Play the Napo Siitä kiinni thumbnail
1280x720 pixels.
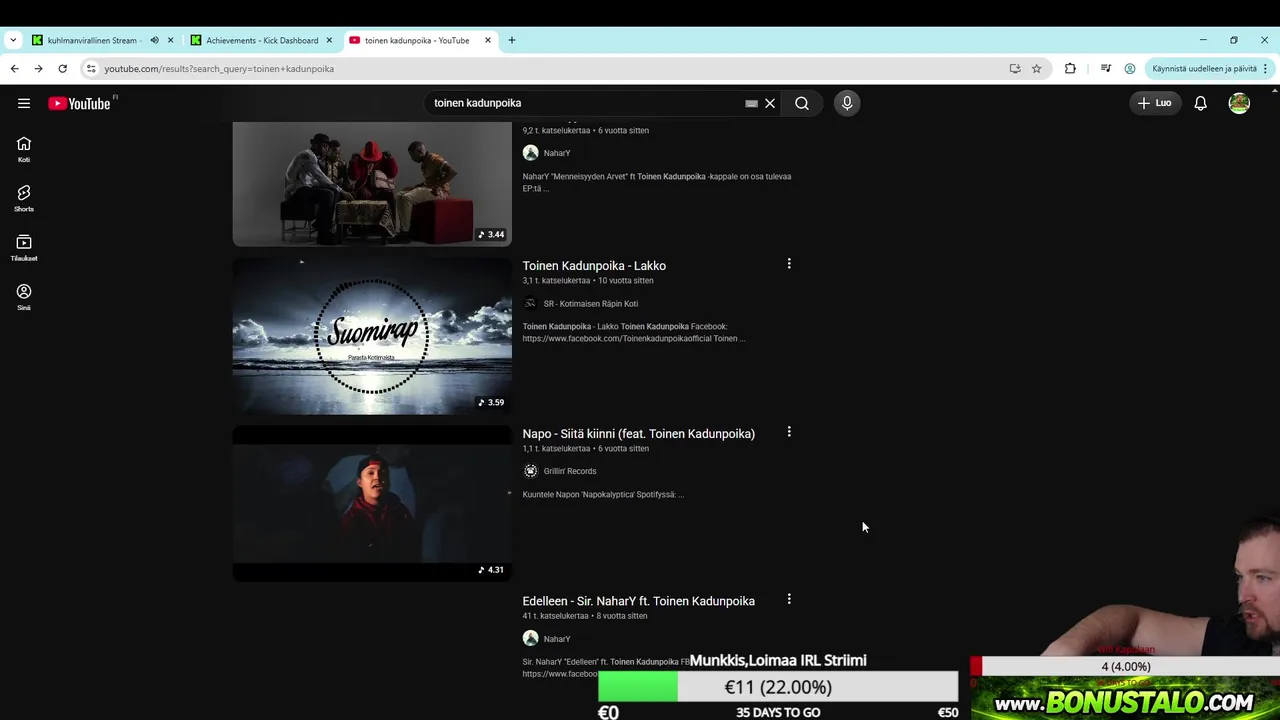(372, 504)
